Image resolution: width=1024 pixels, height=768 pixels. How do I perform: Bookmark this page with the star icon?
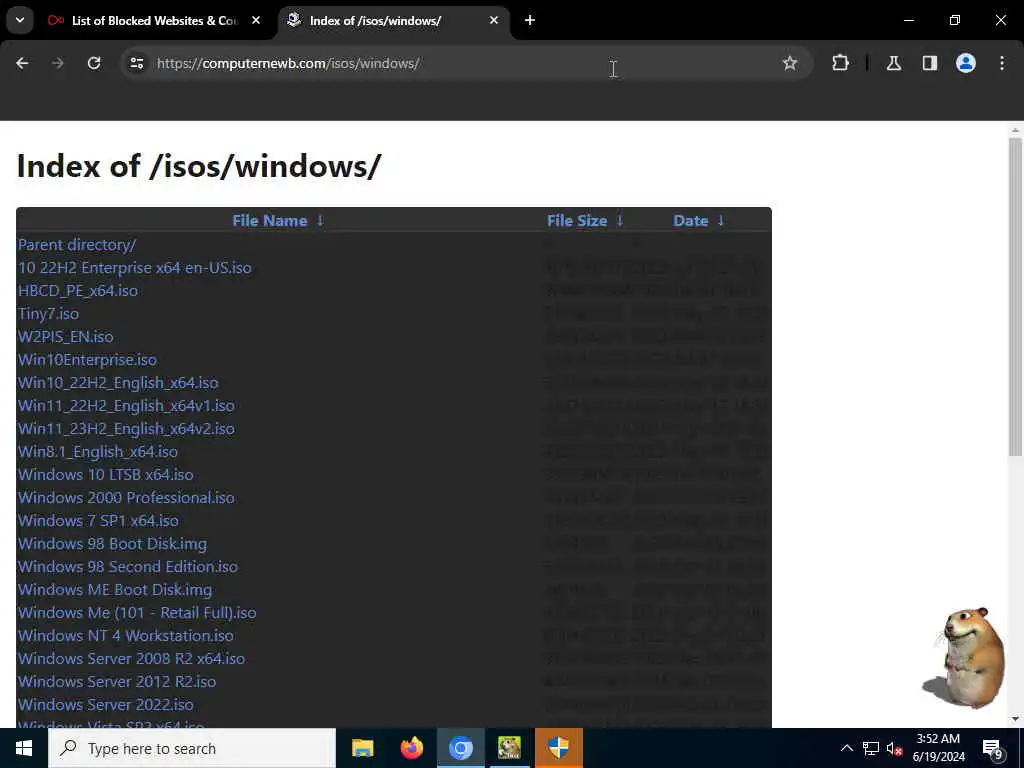point(790,63)
